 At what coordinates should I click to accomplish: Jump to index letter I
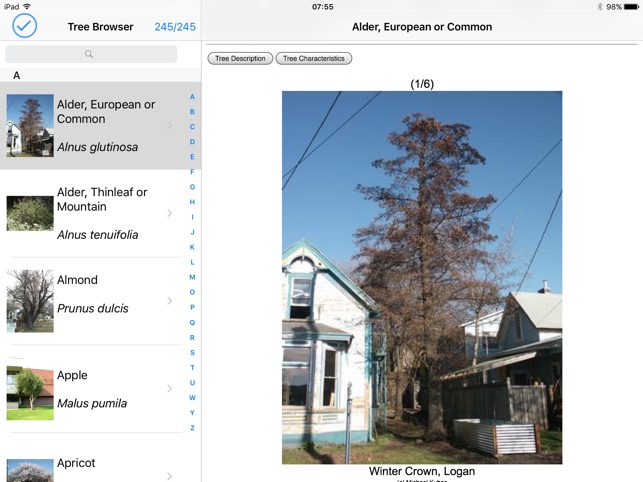pyautogui.click(x=192, y=217)
